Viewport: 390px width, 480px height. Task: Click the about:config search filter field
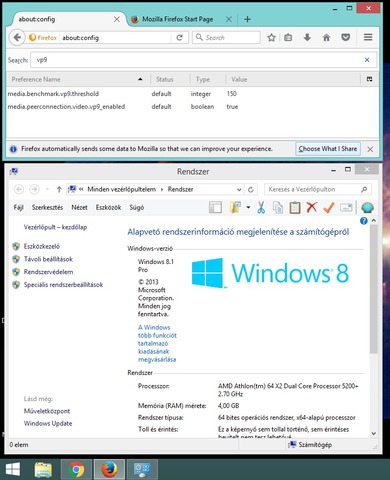click(x=204, y=60)
